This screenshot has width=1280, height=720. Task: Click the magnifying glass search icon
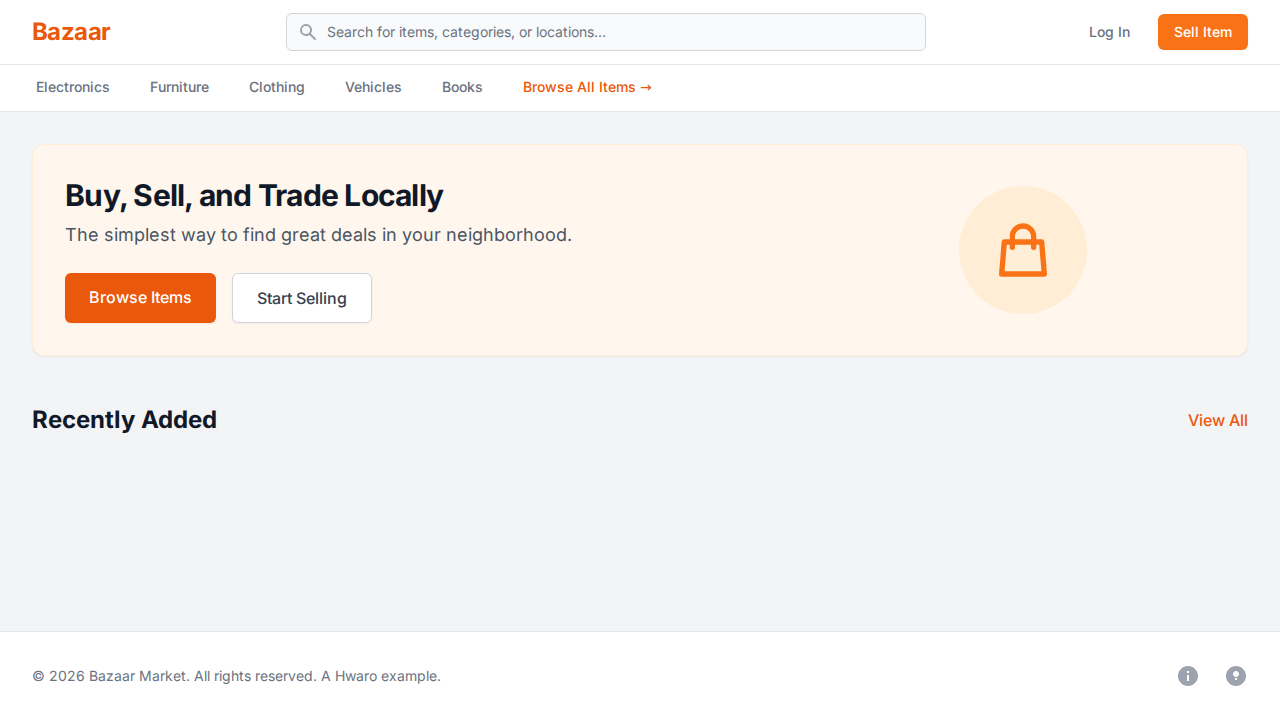pos(308,32)
